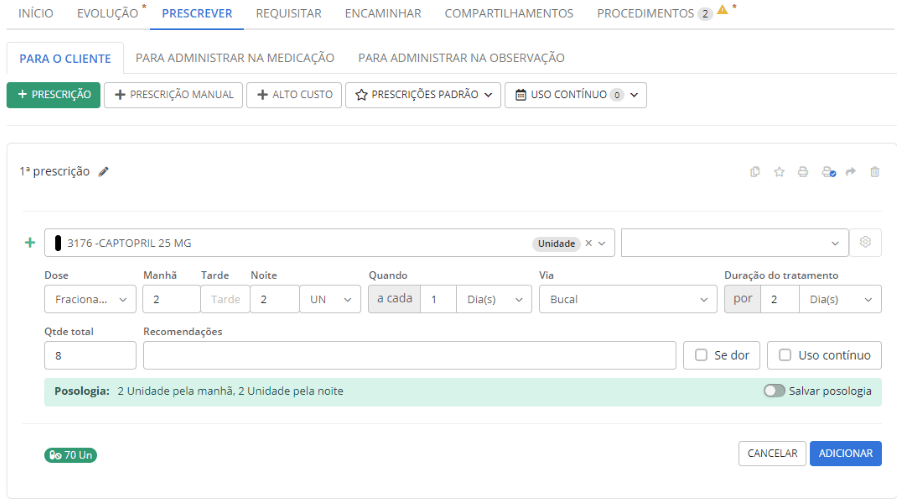
Task: Switch to the Evolução tab
Action: pyautogui.click(x=108, y=13)
